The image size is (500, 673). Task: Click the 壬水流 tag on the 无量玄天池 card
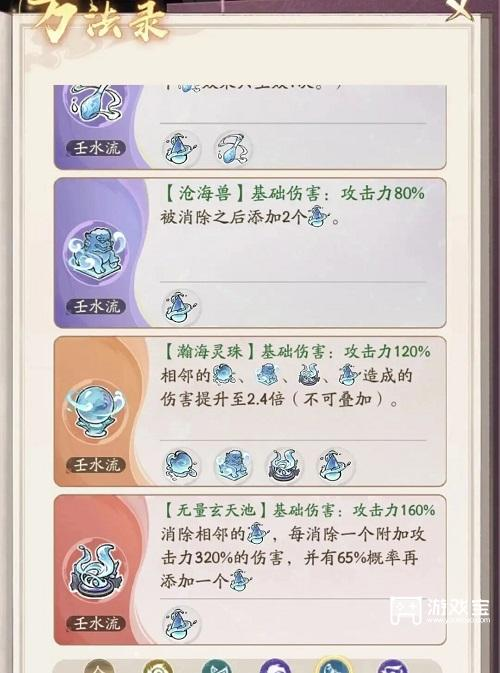click(x=96, y=623)
